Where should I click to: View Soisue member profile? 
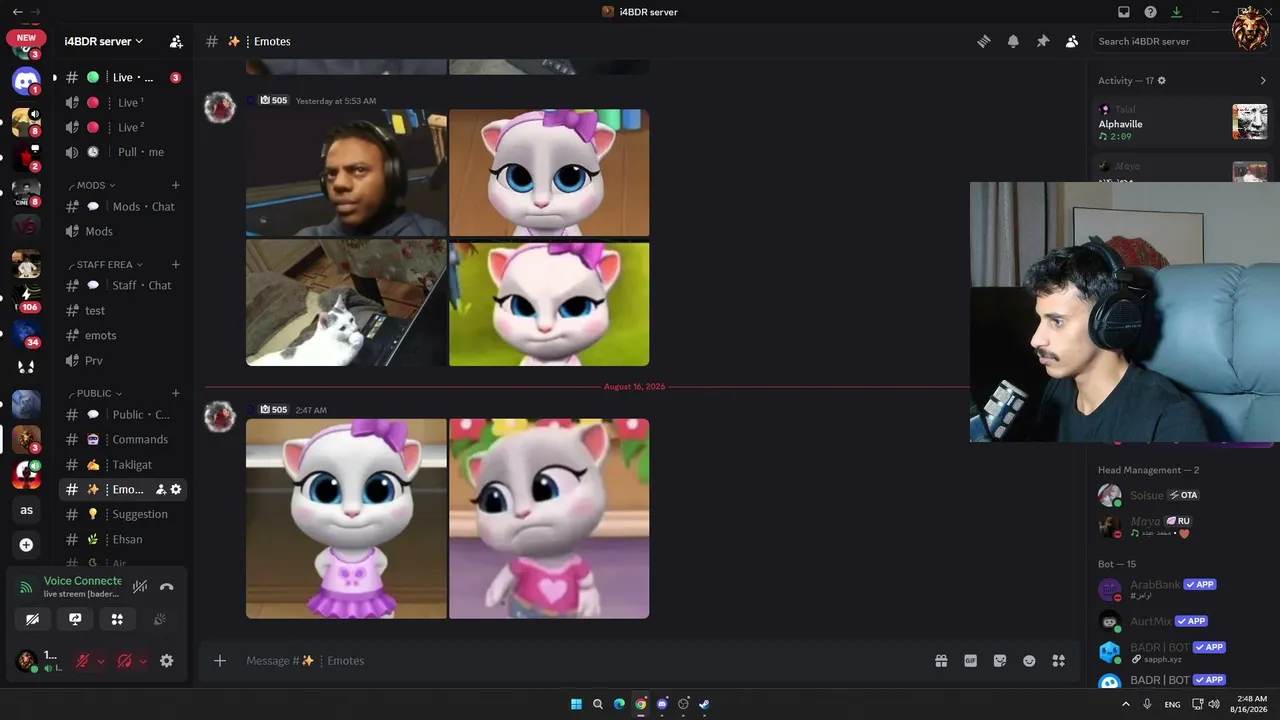pyautogui.click(x=1182, y=495)
